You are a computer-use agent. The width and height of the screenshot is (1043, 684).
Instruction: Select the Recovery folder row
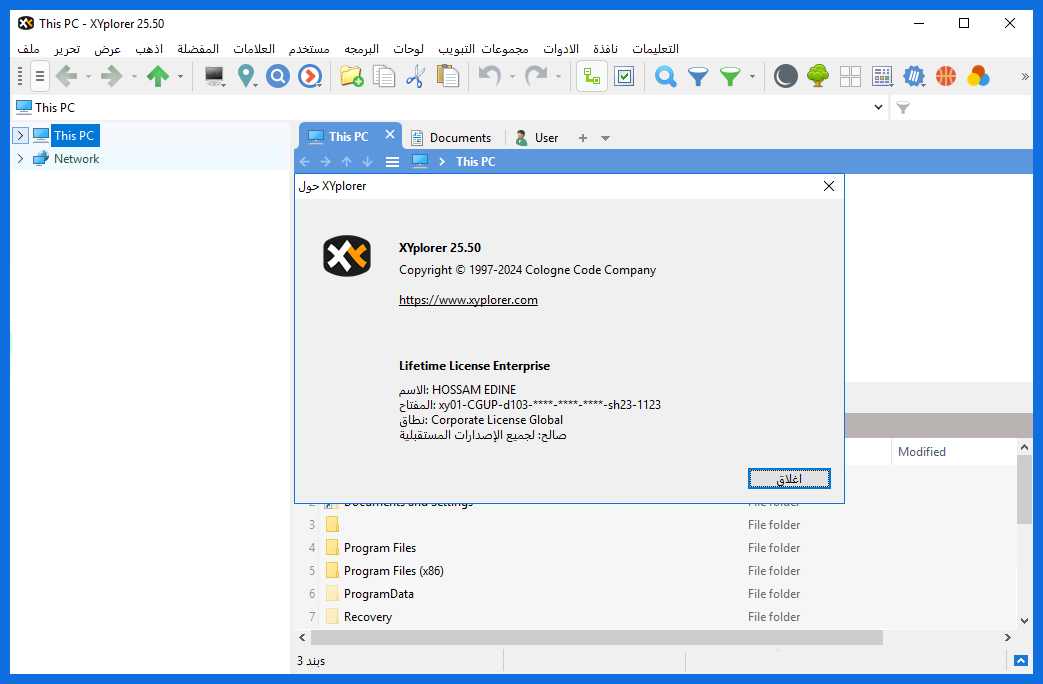(655, 617)
